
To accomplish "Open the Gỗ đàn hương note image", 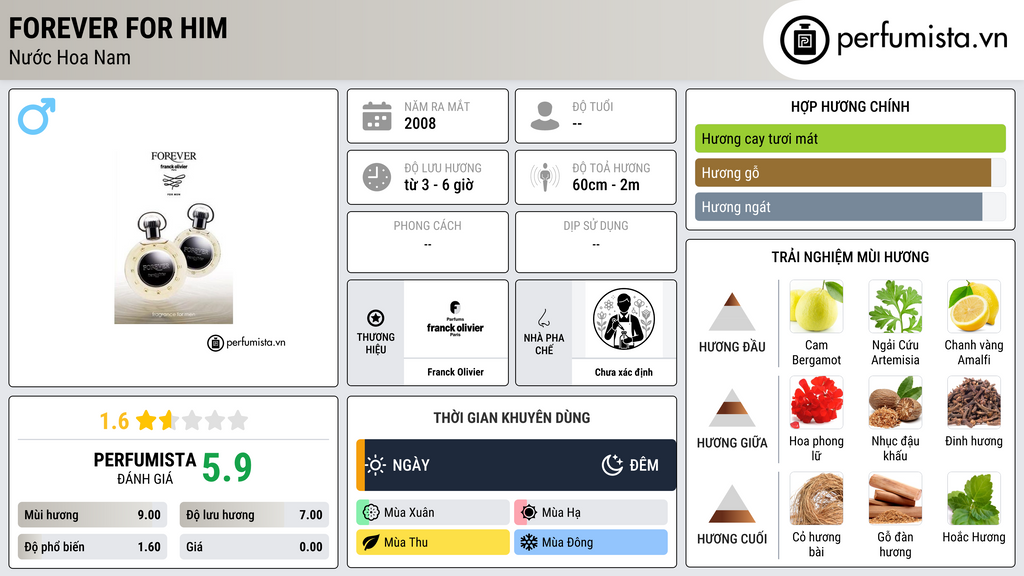I will click(895, 498).
